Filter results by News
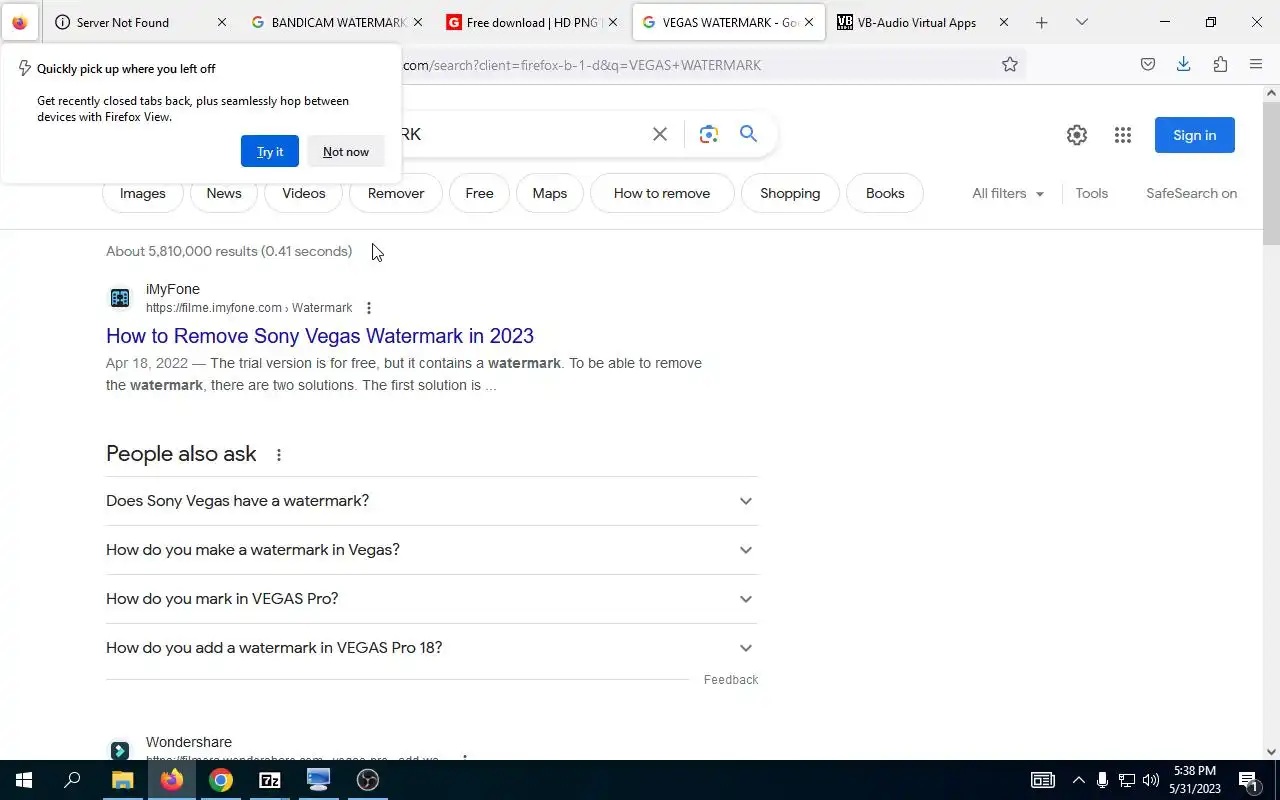 (x=224, y=193)
